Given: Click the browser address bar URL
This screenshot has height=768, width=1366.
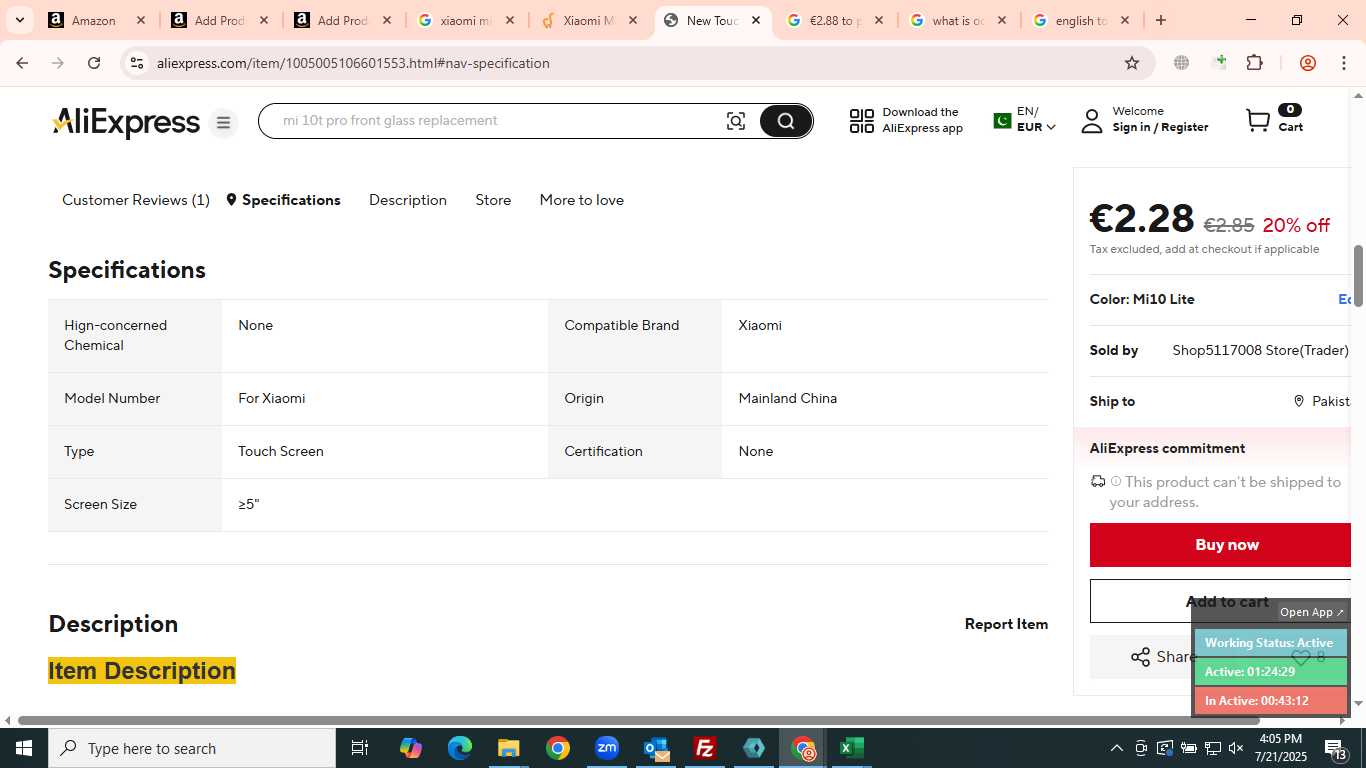Looking at the screenshot, I should pyautogui.click(x=353, y=63).
